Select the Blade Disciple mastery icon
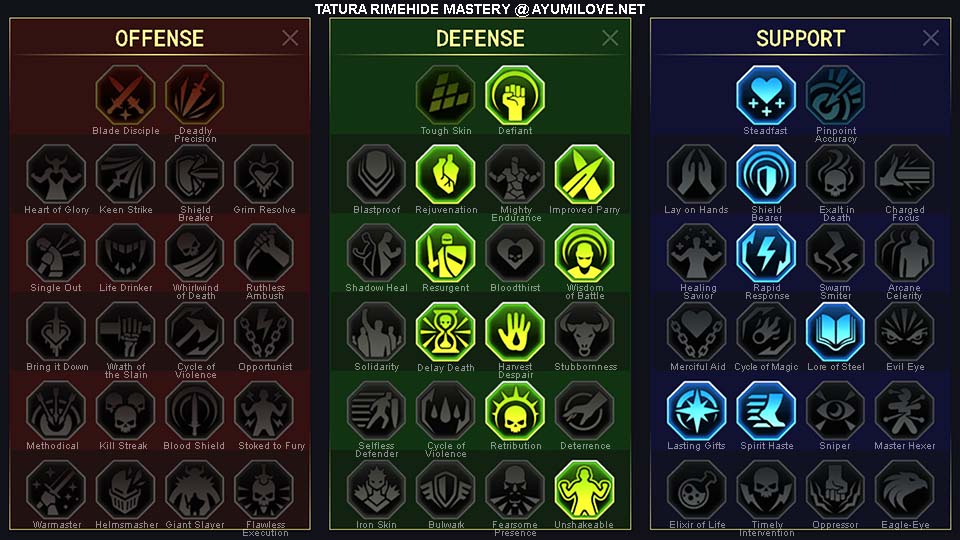Viewport: 960px width, 540px height. [126, 95]
